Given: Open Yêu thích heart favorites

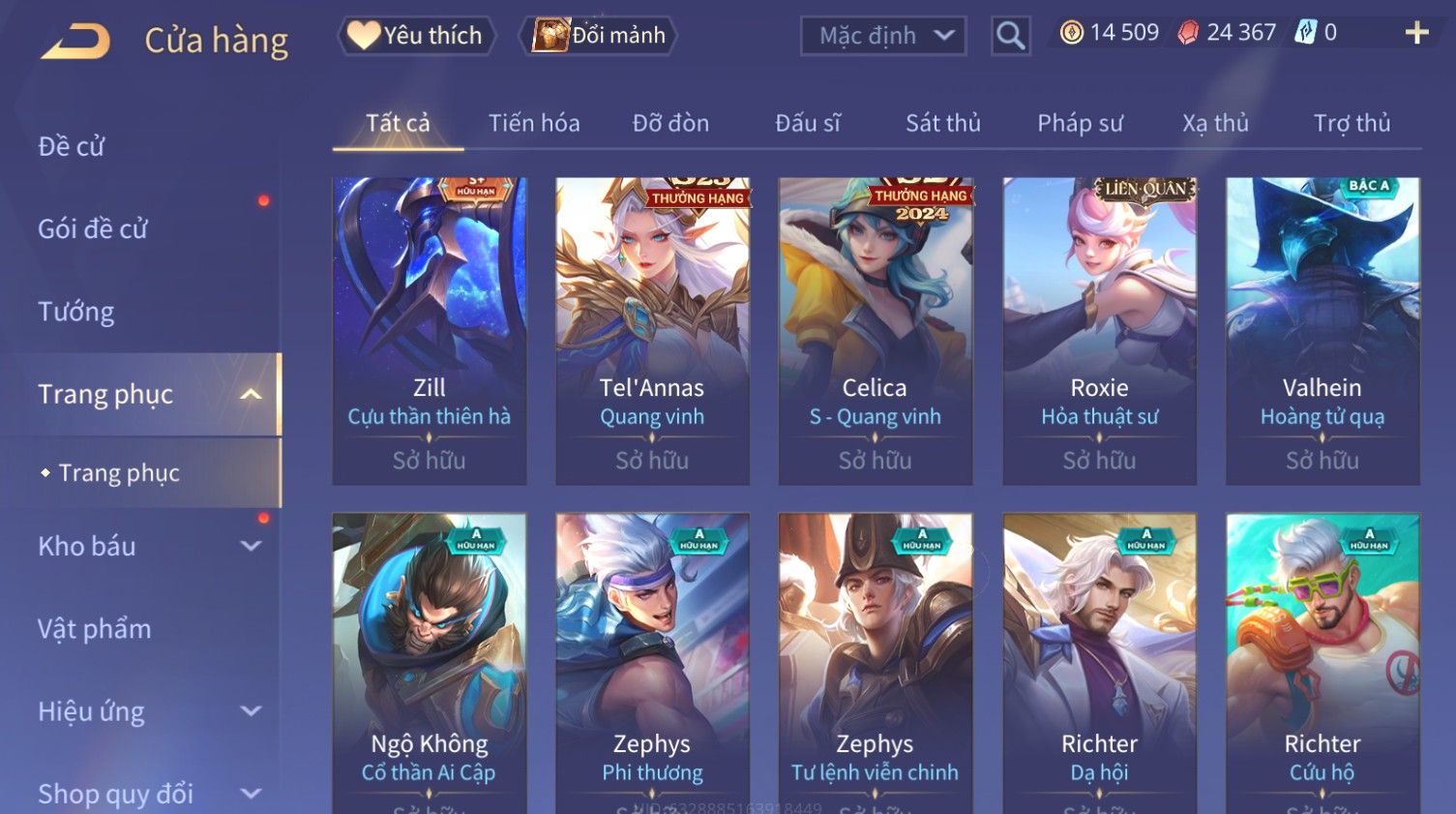Looking at the screenshot, I should click(x=416, y=36).
